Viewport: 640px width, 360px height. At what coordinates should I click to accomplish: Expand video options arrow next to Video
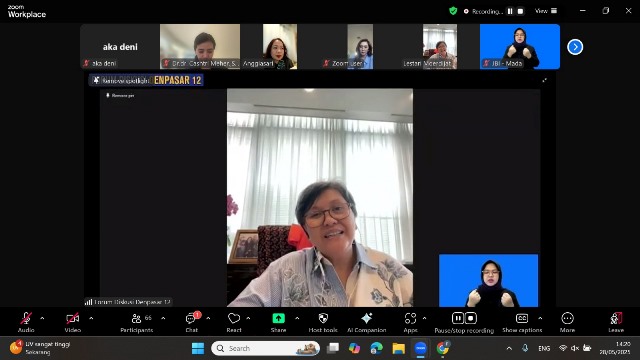pos(91,318)
